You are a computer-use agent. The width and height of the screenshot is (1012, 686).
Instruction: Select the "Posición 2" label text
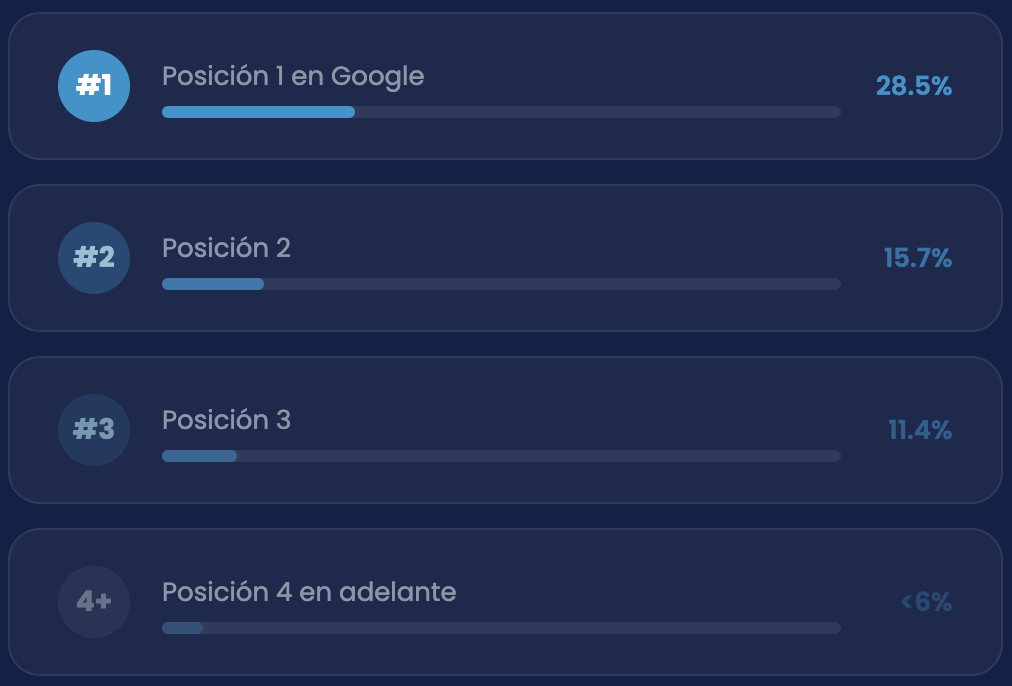[x=226, y=248]
